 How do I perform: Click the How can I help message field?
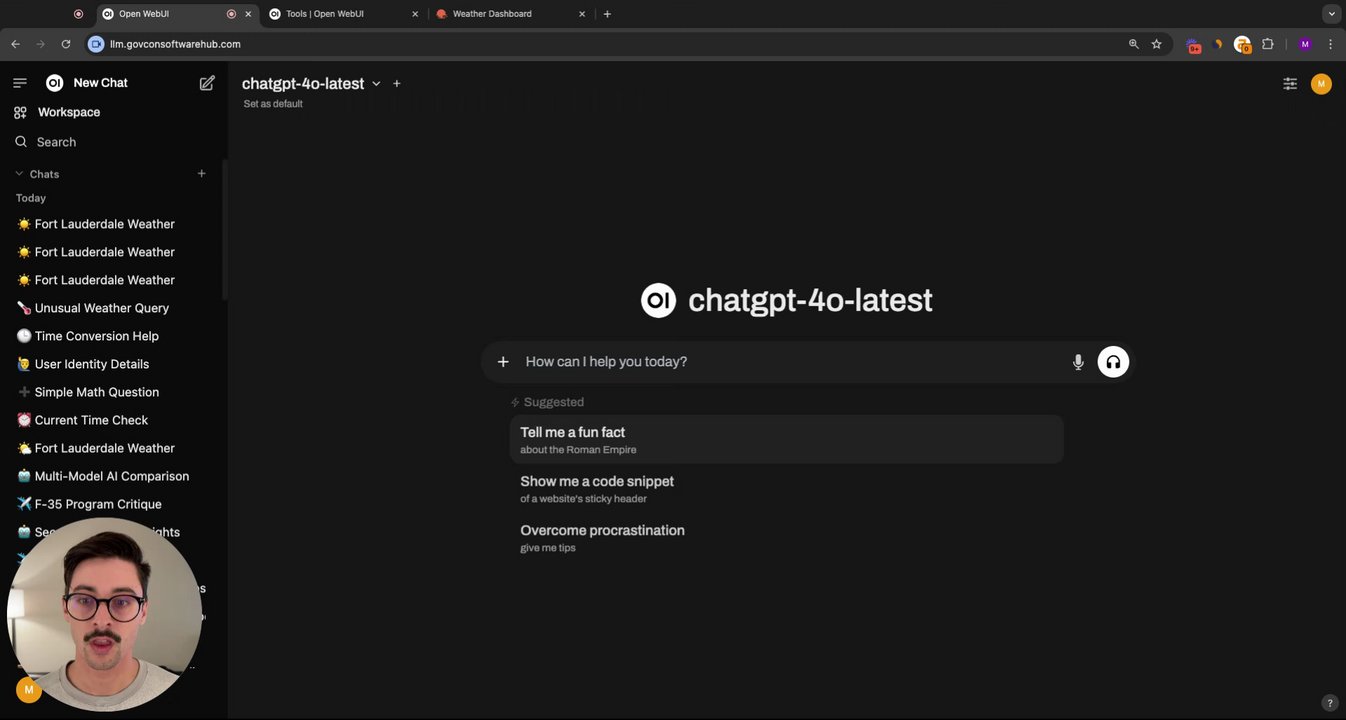pyautogui.click(x=790, y=362)
